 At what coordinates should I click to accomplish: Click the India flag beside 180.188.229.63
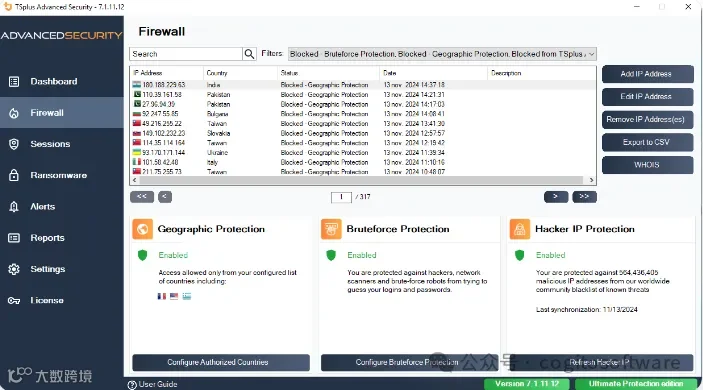tap(137, 85)
